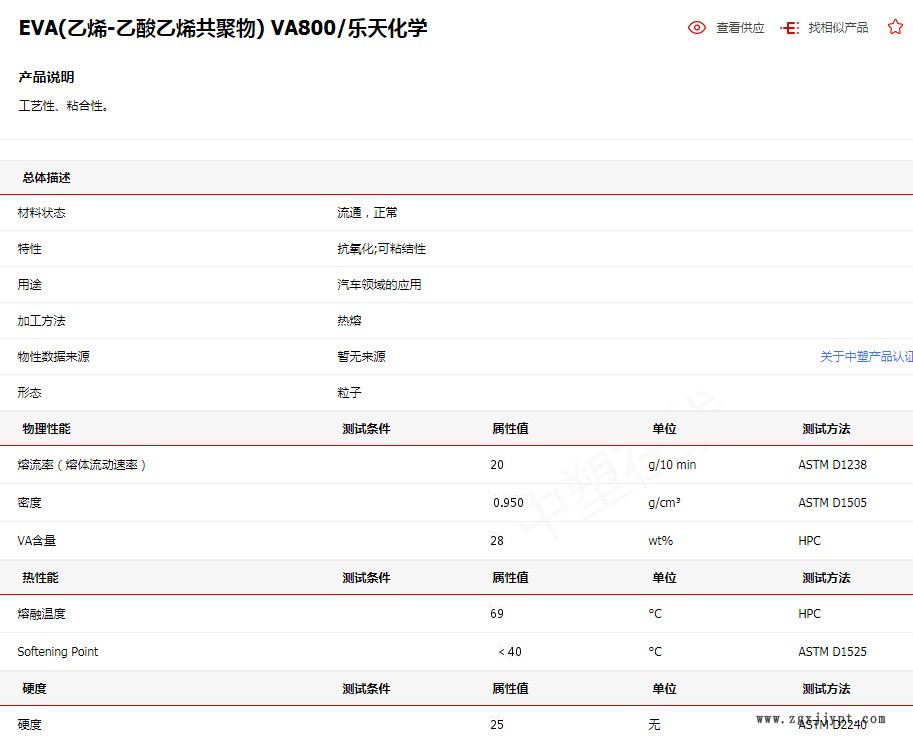Screen dimensions: 913x741
Task: Click the Softening Point row label
Action: tap(58, 652)
